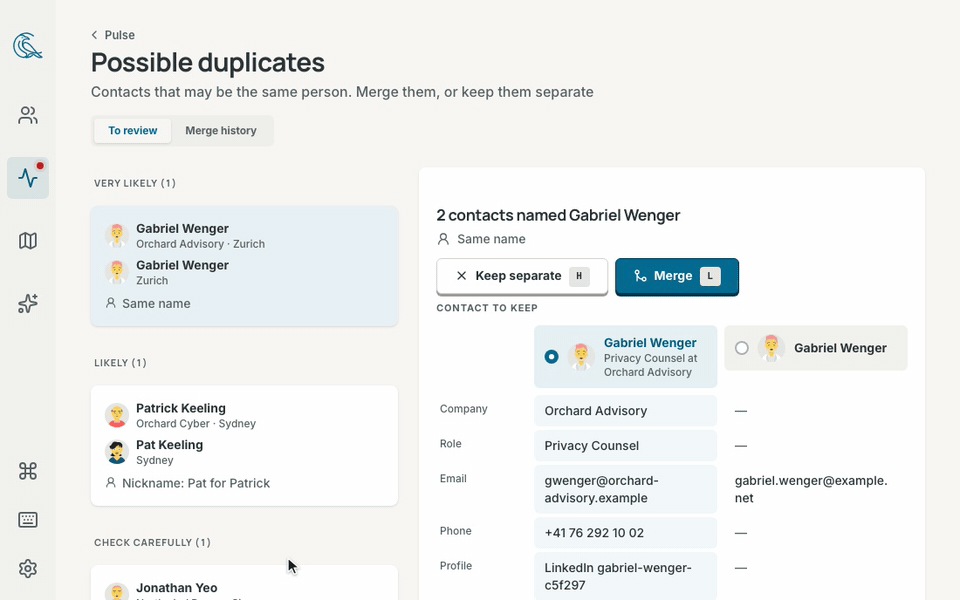Select the Pulse activity icon in sidebar
Screen dimensions: 960x600
[28, 178]
